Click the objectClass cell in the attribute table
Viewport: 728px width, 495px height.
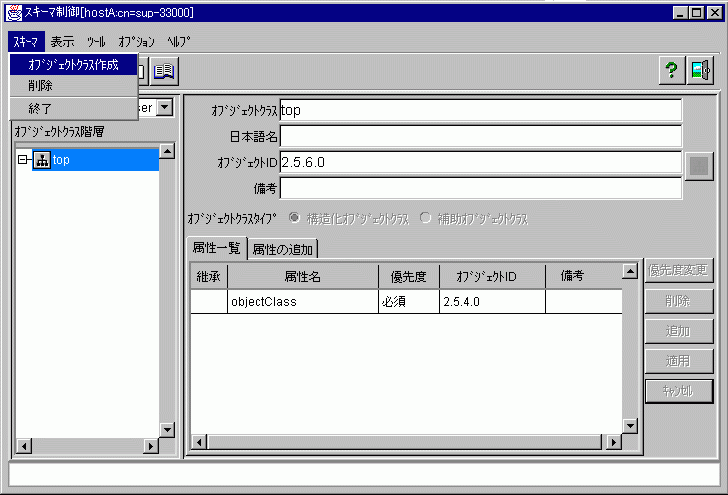pyautogui.click(x=303, y=302)
